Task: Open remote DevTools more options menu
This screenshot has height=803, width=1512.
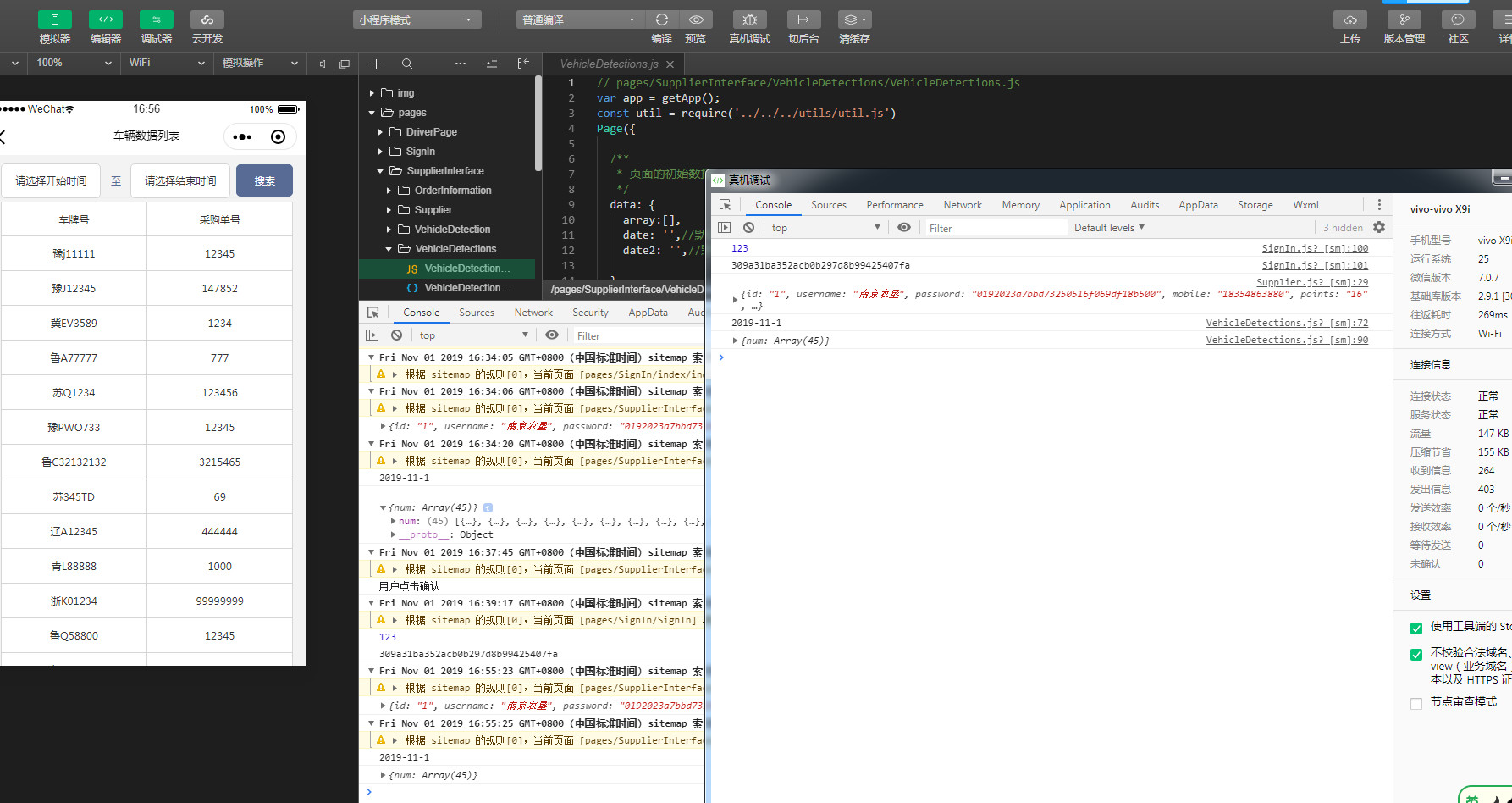Action: coord(1379,205)
